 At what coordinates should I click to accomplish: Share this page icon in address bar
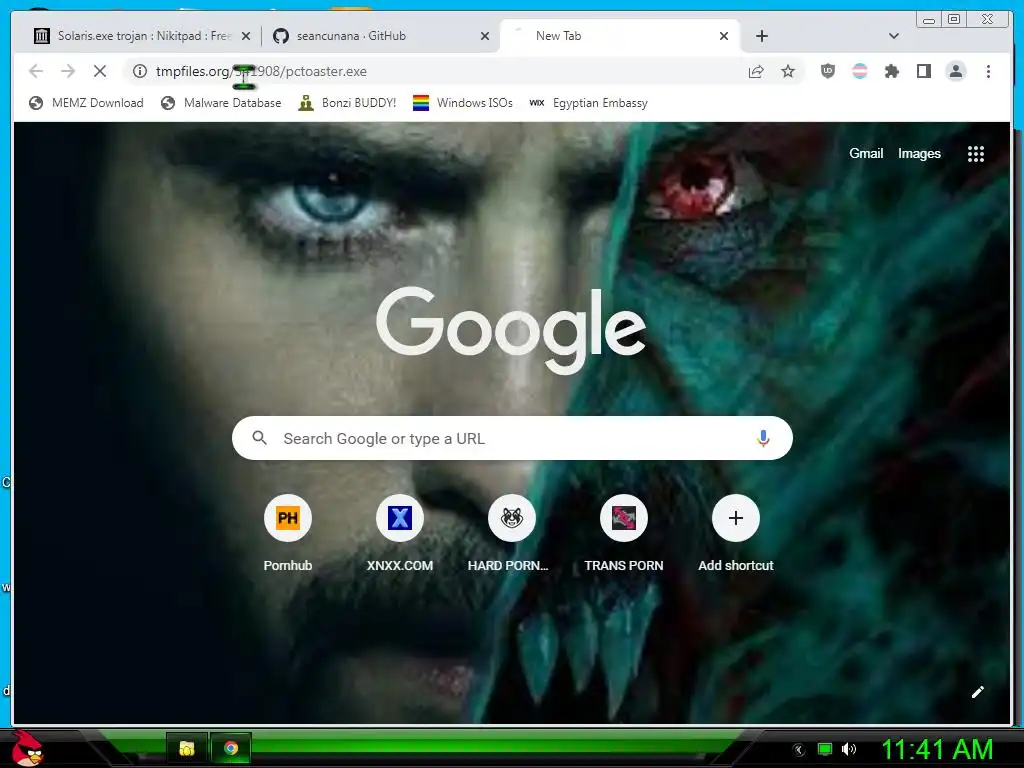(x=756, y=71)
